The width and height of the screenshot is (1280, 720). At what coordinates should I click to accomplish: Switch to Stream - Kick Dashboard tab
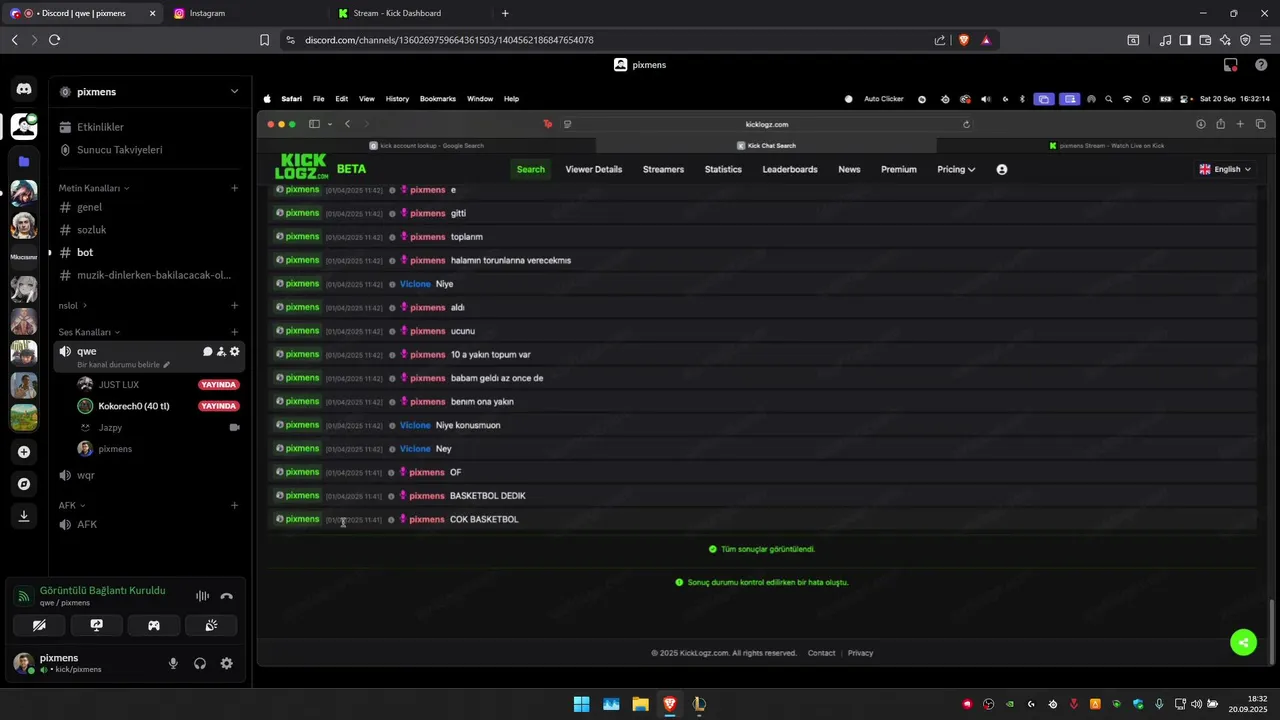[410, 13]
